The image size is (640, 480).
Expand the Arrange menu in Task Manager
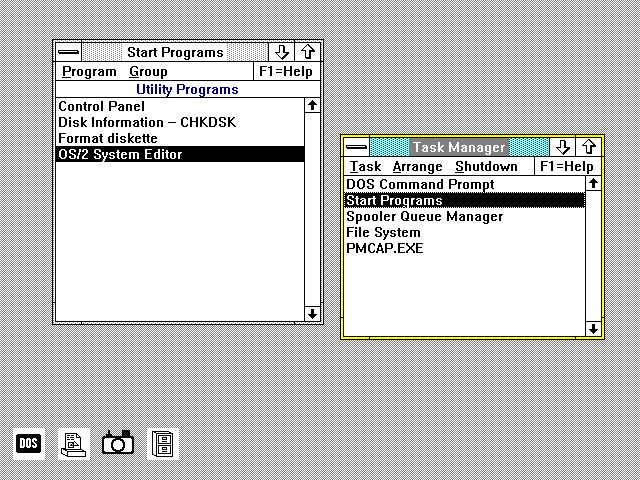pyautogui.click(x=417, y=167)
